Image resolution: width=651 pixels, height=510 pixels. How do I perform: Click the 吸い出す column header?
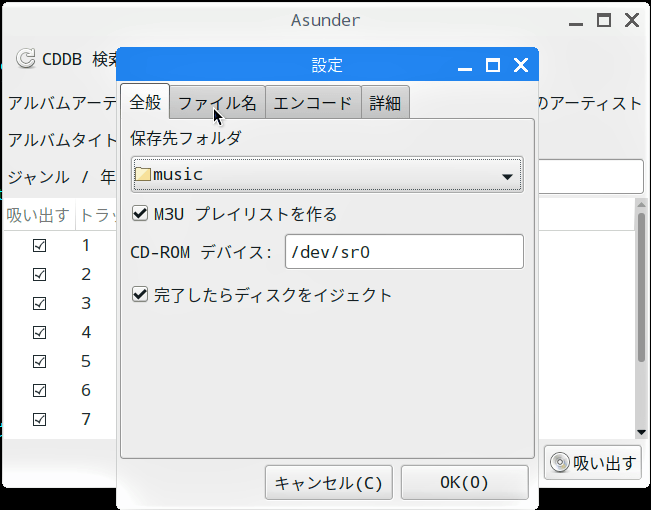pos(39,215)
